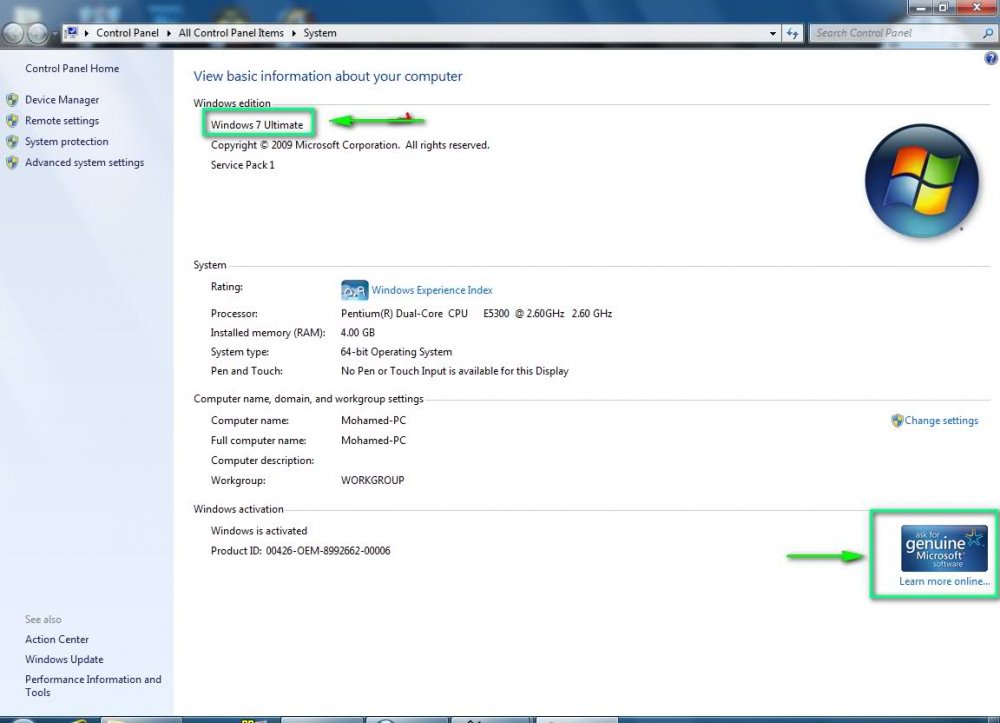Image resolution: width=1000 pixels, height=723 pixels.
Task: Click the Advanced system settings shield icon
Action: point(12,163)
